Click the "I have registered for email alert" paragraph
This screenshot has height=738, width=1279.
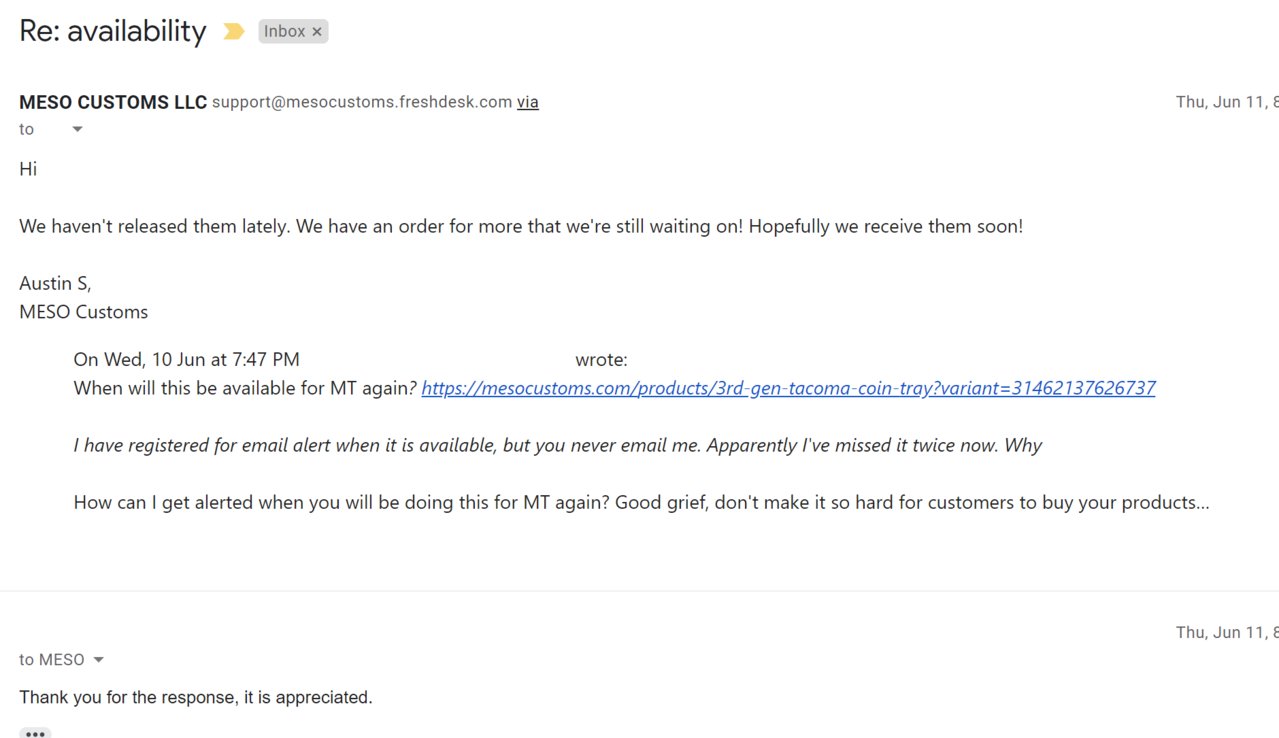click(558, 445)
